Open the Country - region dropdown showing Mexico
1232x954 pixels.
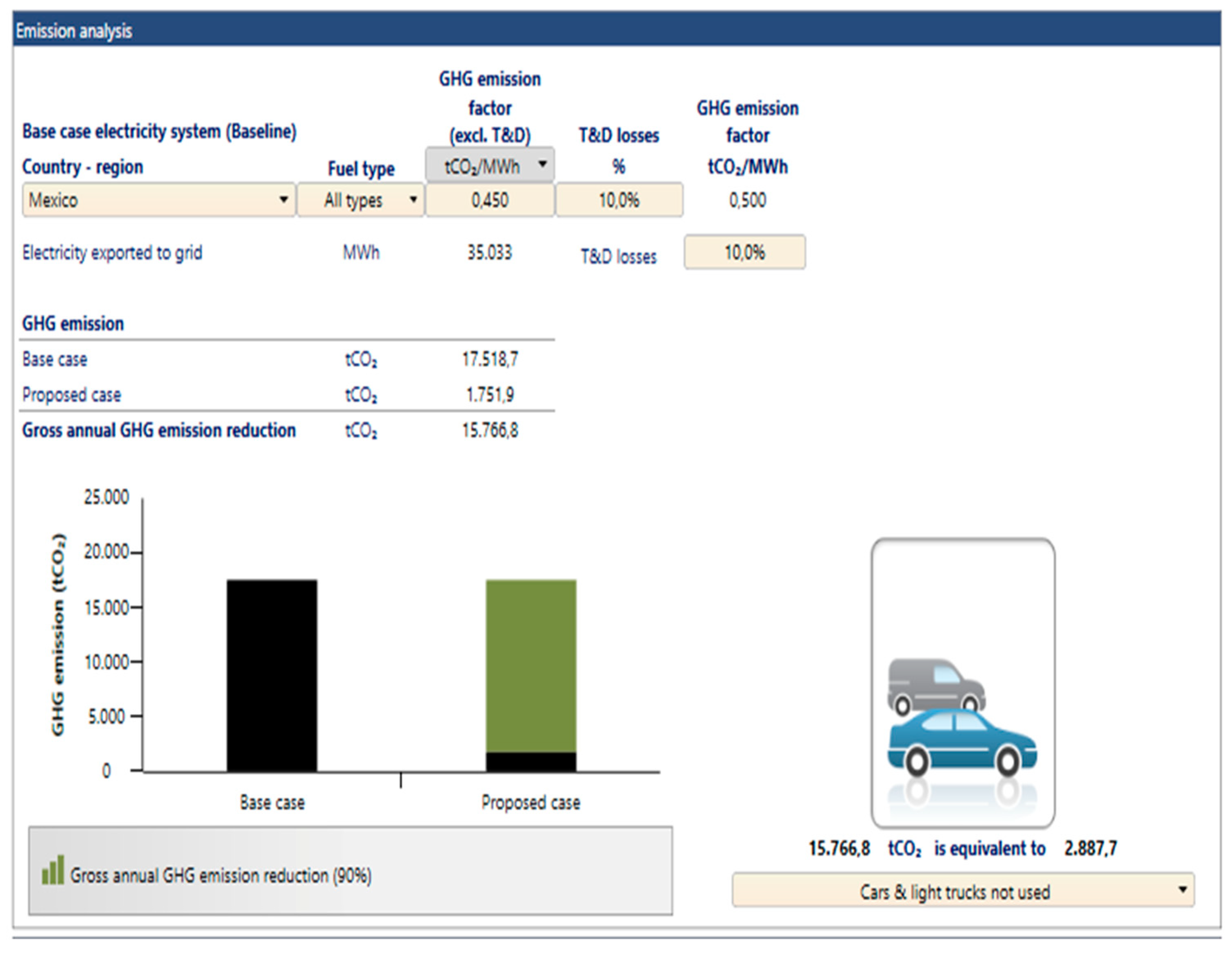pyautogui.click(x=158, y=200)
